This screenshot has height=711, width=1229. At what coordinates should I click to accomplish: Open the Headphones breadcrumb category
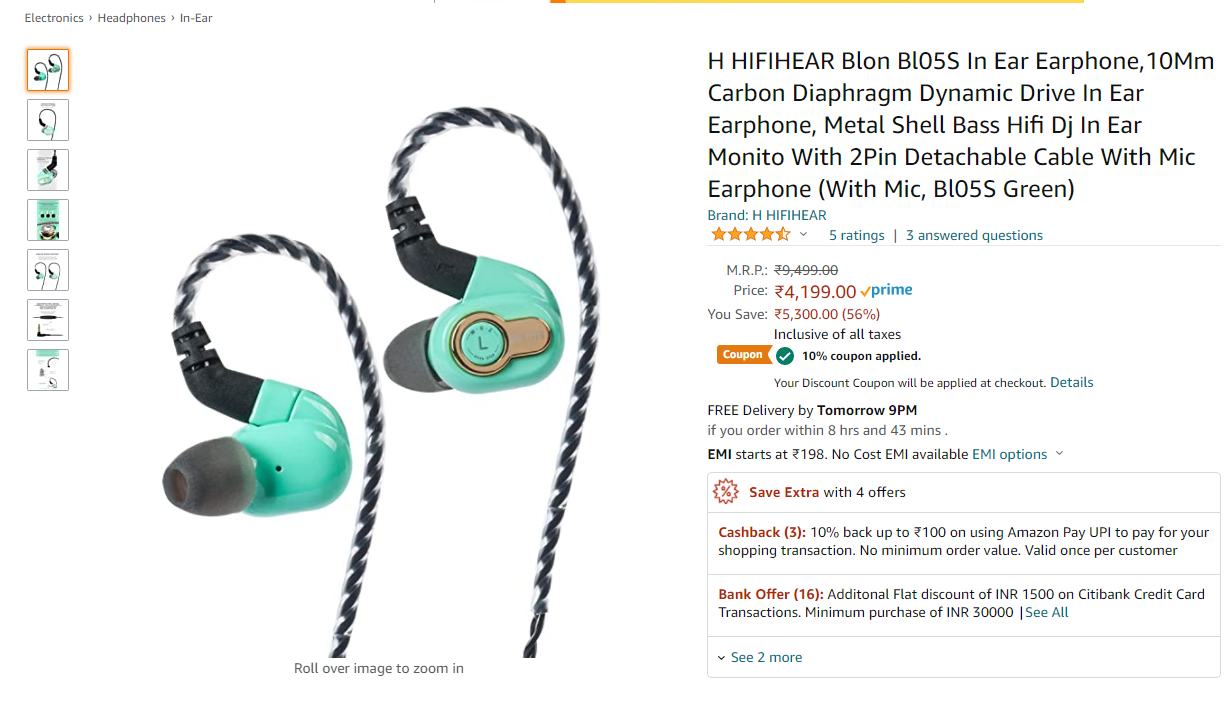click(x=132, y=18)
